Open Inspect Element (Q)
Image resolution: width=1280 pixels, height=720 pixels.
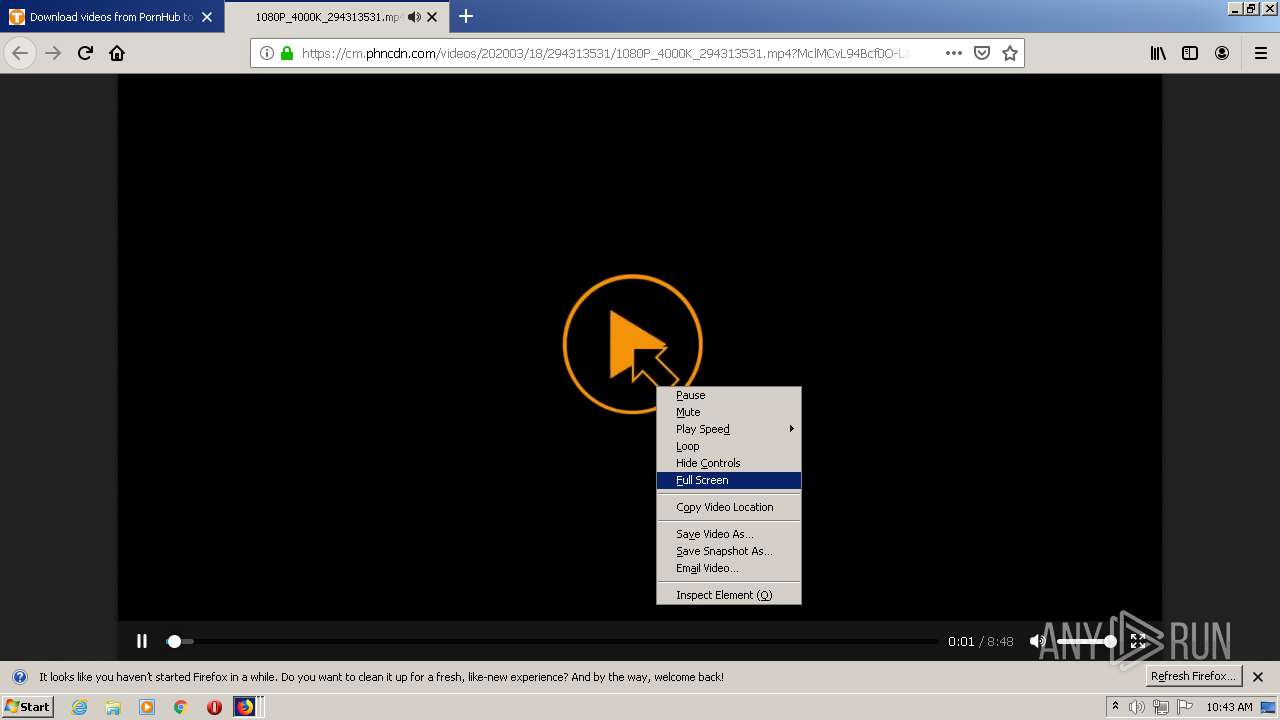pyautogui.click(x=728, y=595)
